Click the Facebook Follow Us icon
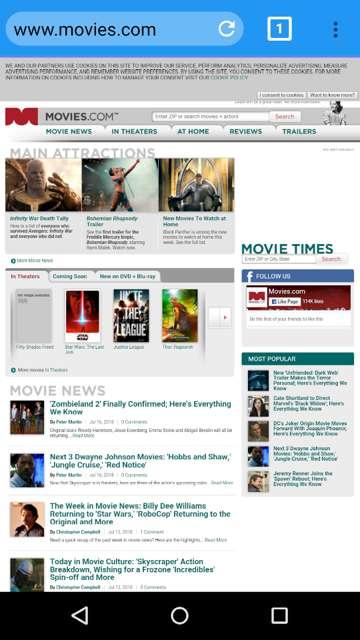Viewport: 360px width, 640px height. [x=249, y=276]
